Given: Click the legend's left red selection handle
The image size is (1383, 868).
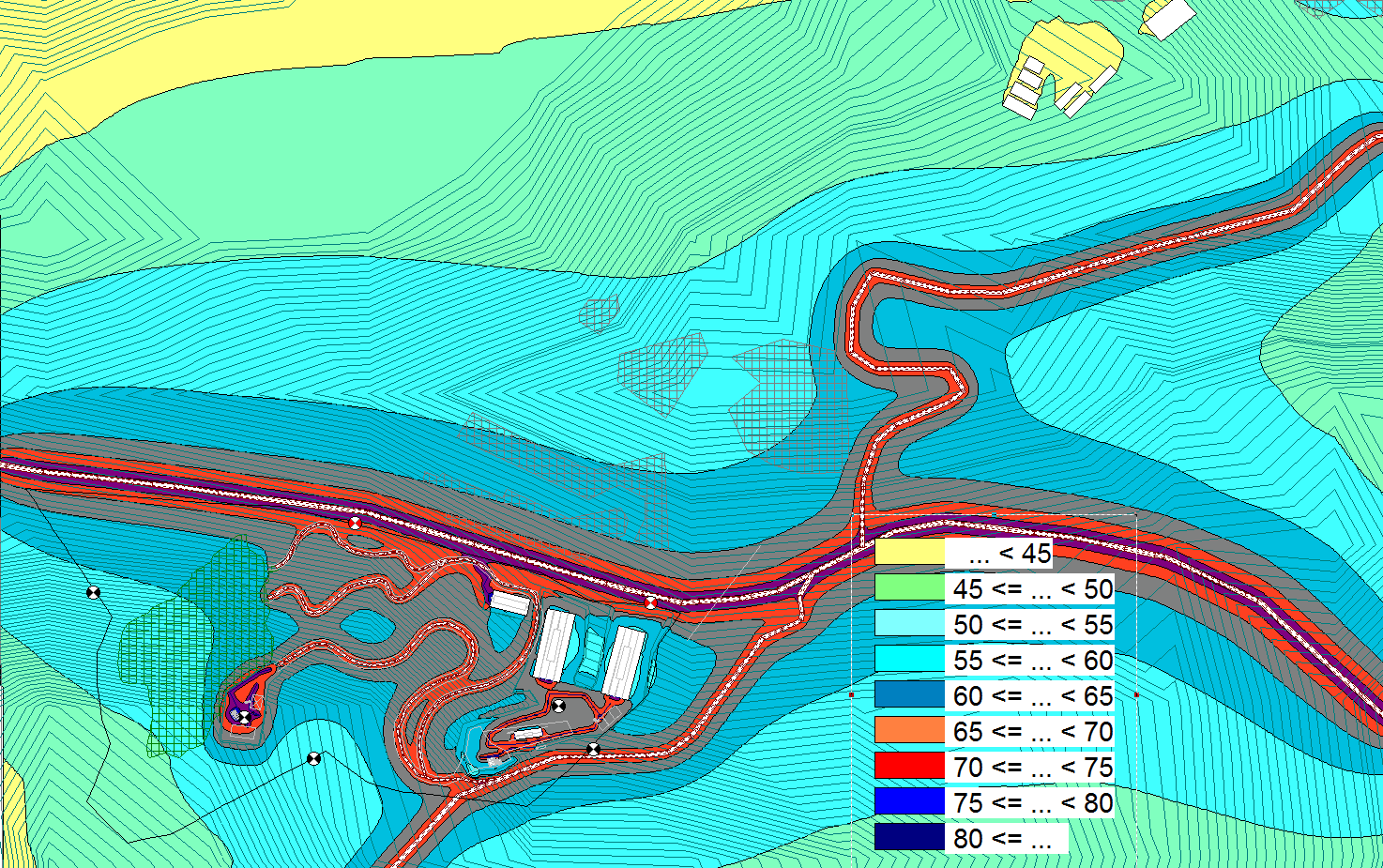Looking at the screenshot, I should [851, 695].
